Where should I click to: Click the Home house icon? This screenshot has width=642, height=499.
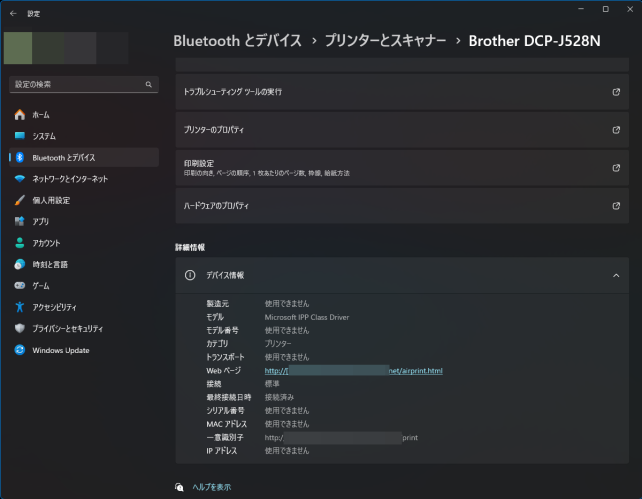click(20, 115)
